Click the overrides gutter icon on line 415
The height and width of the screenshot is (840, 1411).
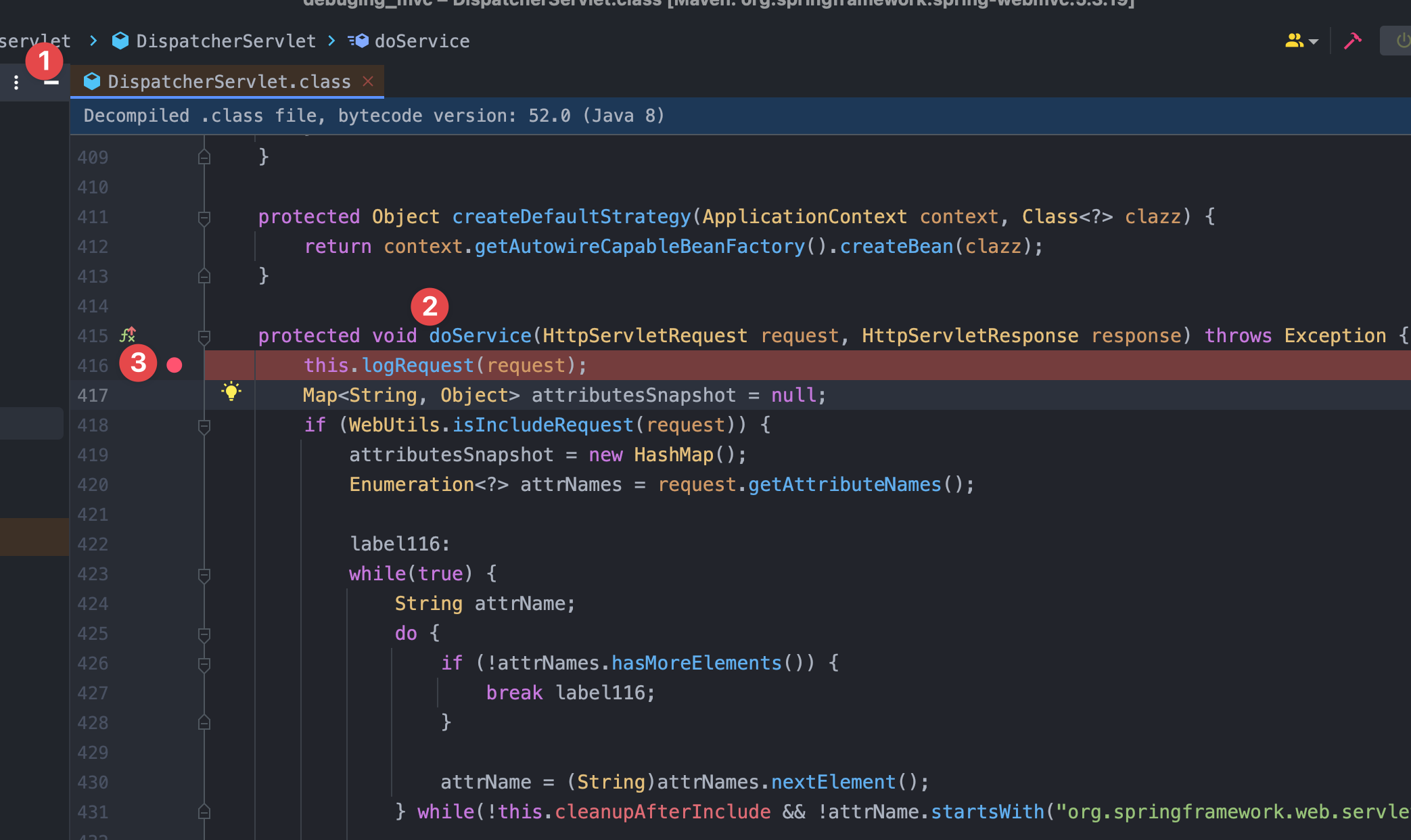pos(128,335)
